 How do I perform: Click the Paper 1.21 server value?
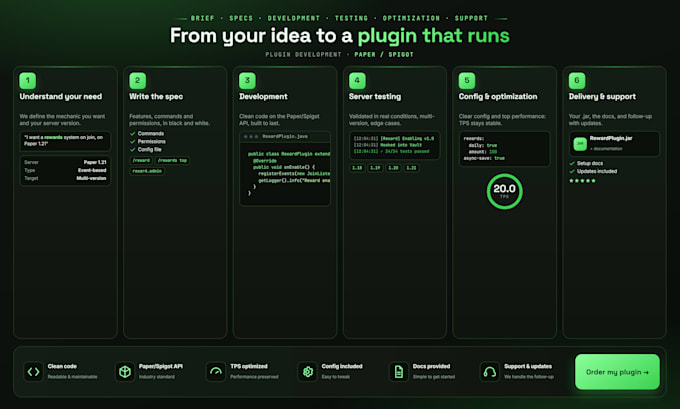95,162
